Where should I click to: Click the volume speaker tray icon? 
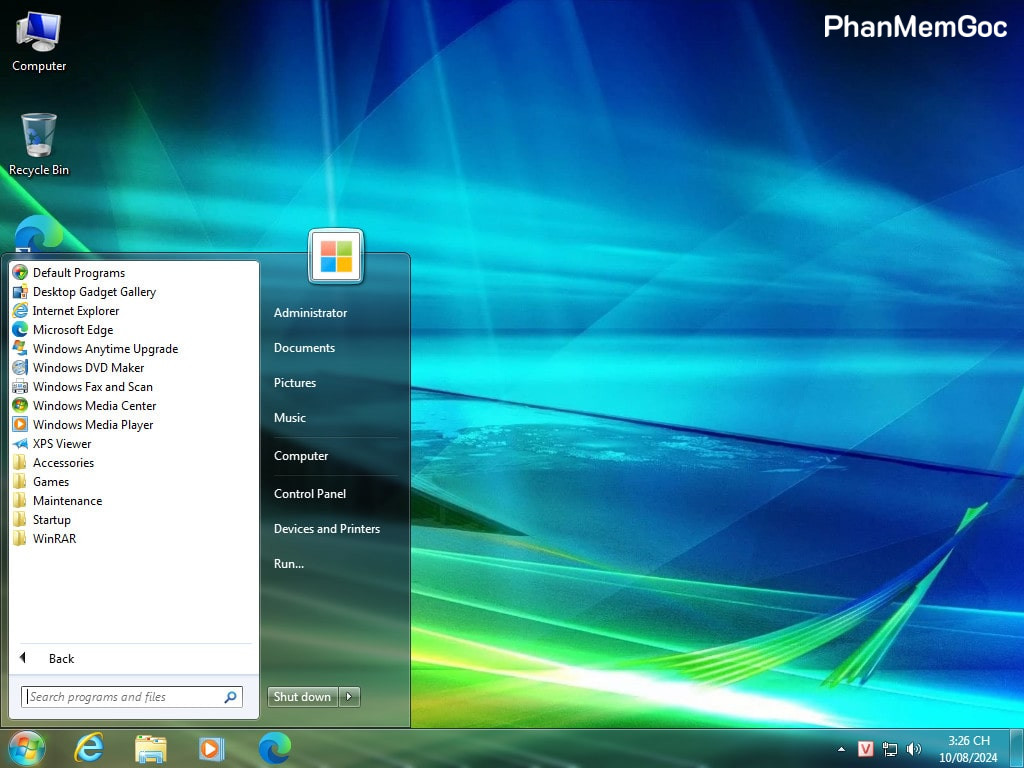(x=913, y=749)
